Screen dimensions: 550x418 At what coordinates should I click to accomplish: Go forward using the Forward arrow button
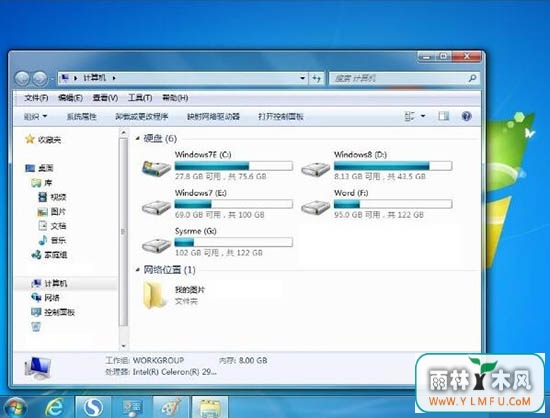click(x=40, y=79)
